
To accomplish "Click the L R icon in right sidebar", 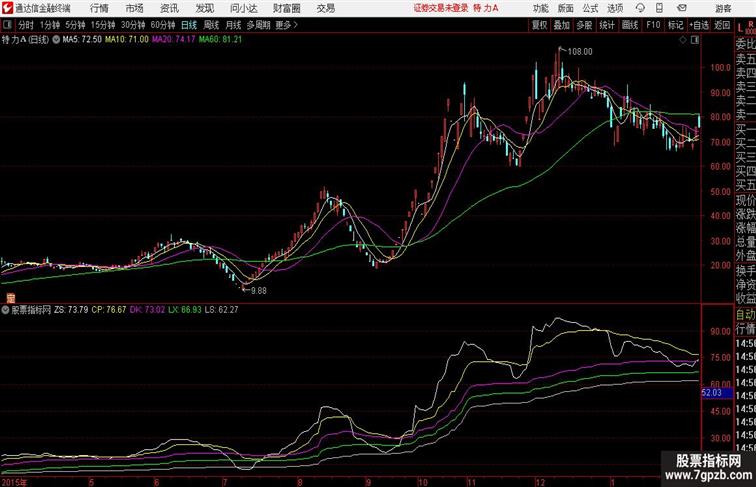I will click(x=746, y=28).
